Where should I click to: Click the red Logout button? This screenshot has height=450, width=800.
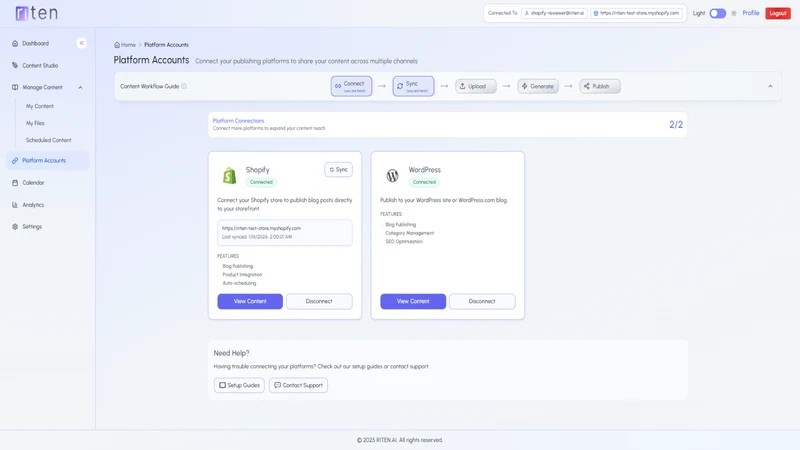click(778, 13)
